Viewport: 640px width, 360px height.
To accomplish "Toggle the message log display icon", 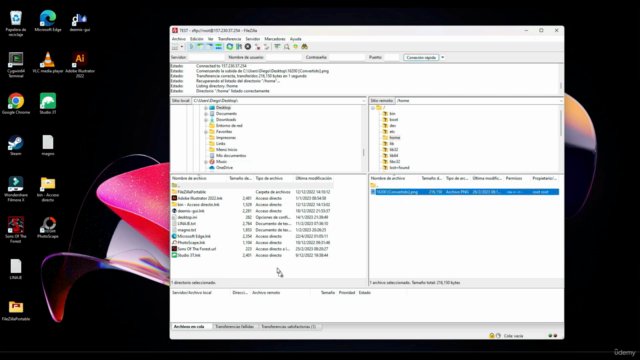I will pyautogui.click(x=191, y=47).
